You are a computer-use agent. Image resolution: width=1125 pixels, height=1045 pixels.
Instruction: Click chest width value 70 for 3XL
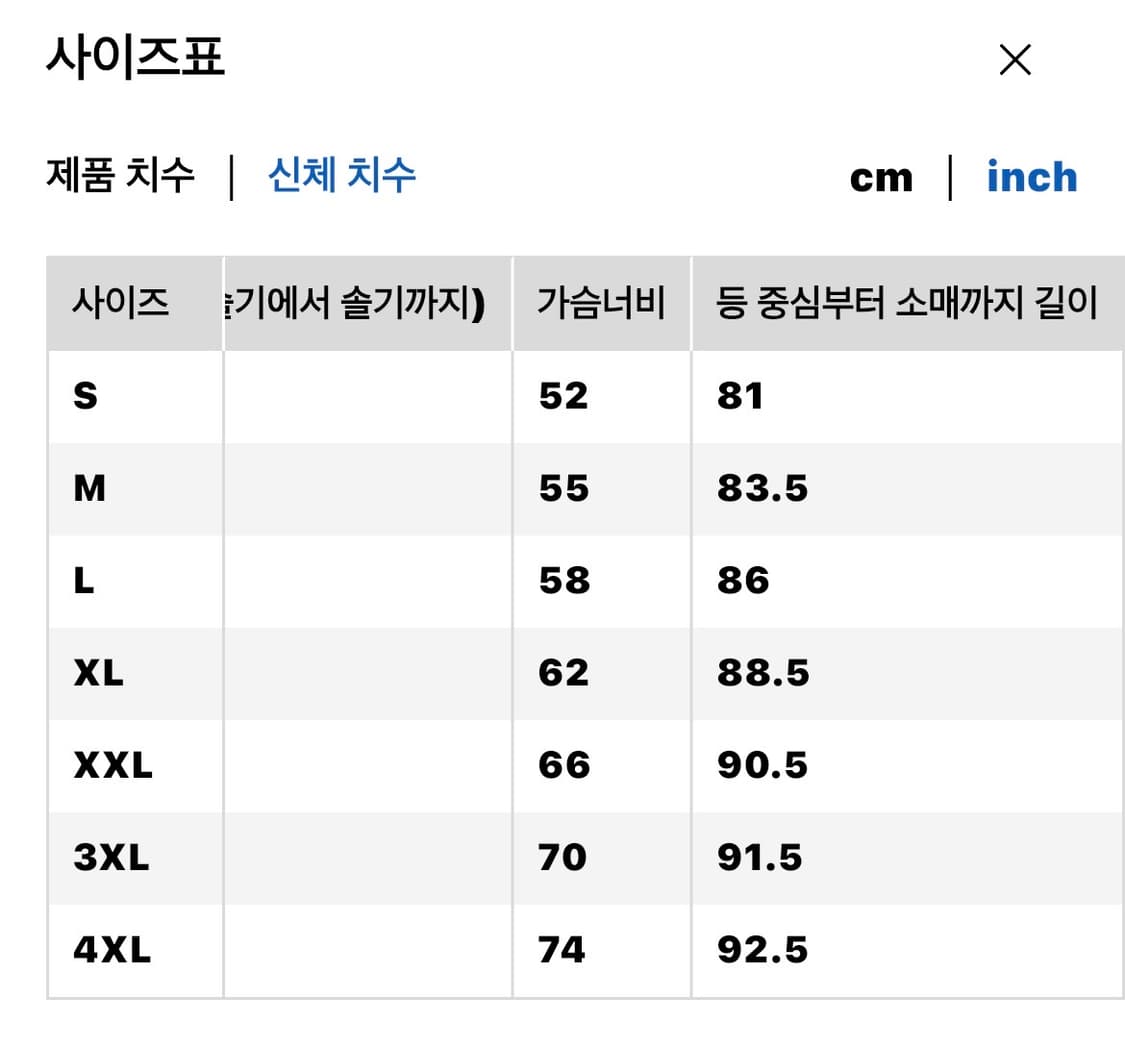click(x=560, y=857)
